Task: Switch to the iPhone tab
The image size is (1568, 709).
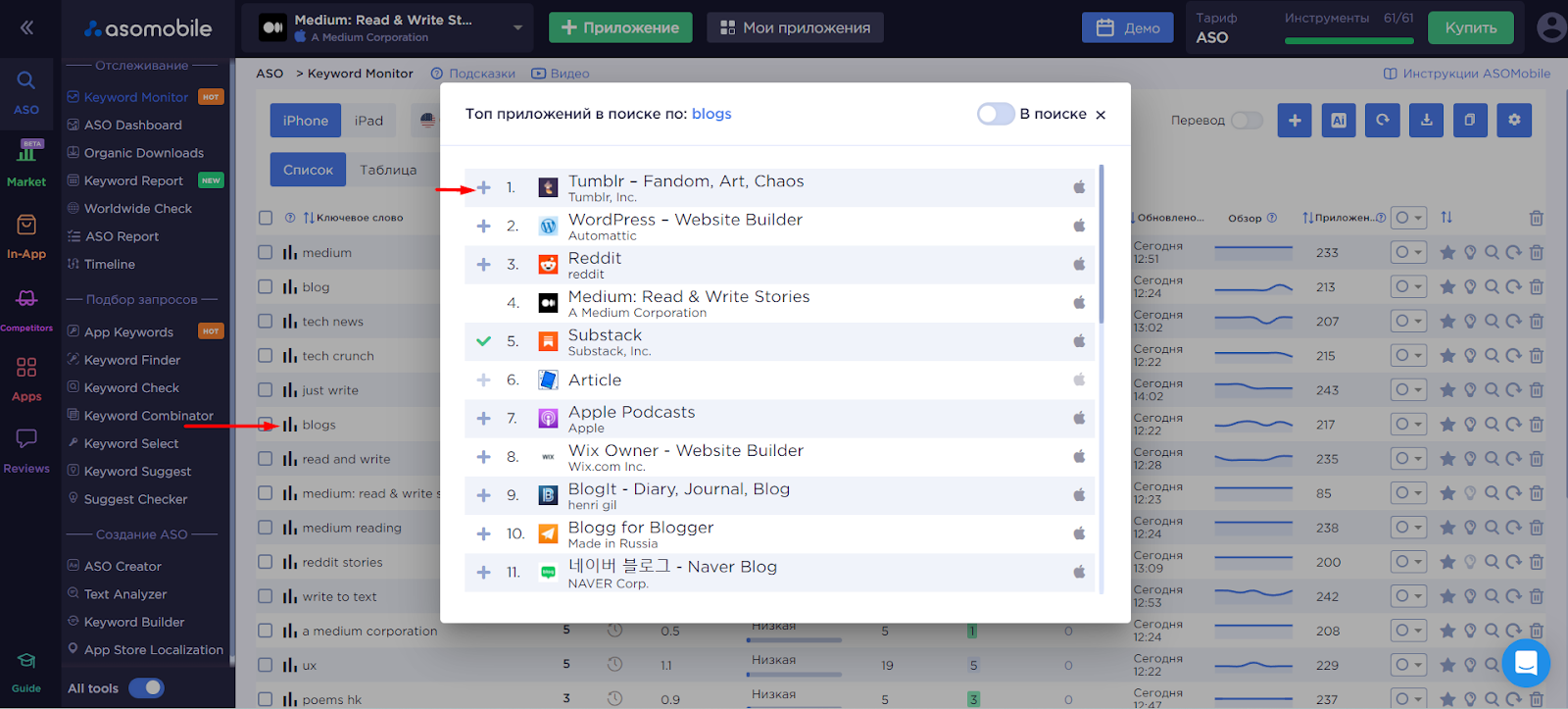Action: 306,121
